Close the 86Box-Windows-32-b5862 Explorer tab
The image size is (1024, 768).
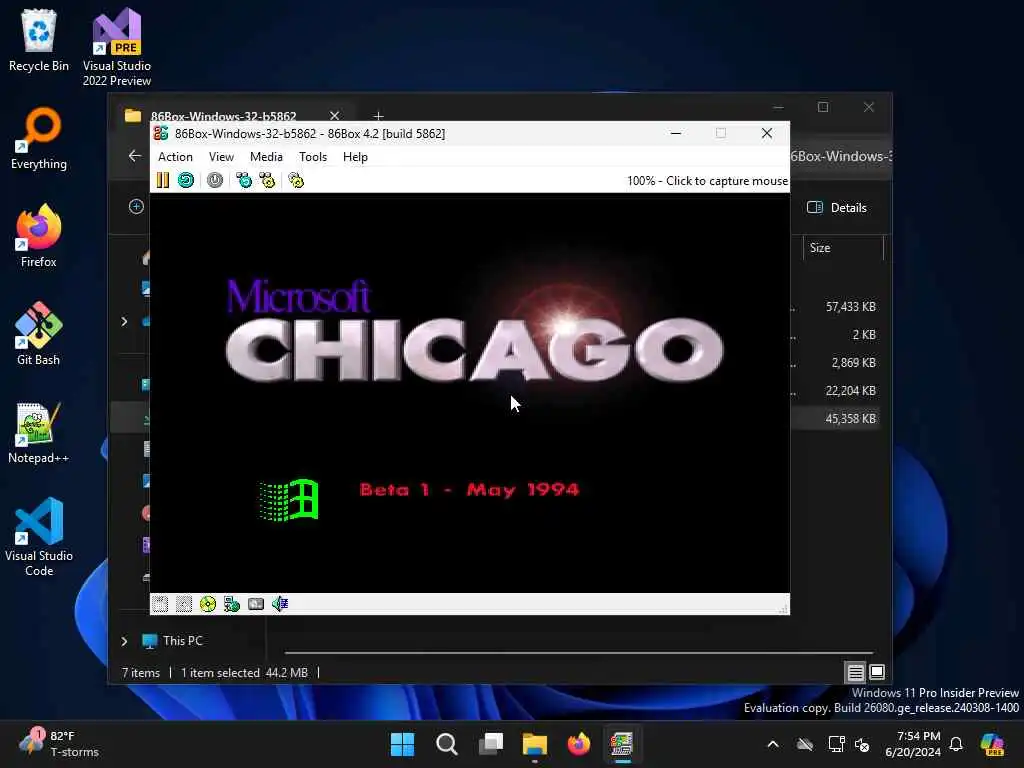334,116
